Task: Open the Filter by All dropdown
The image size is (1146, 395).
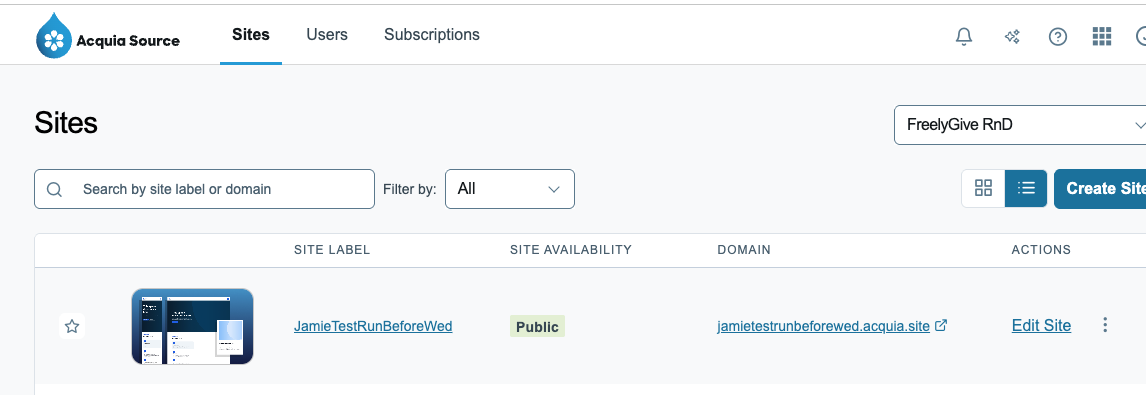Action: (509, 189)
